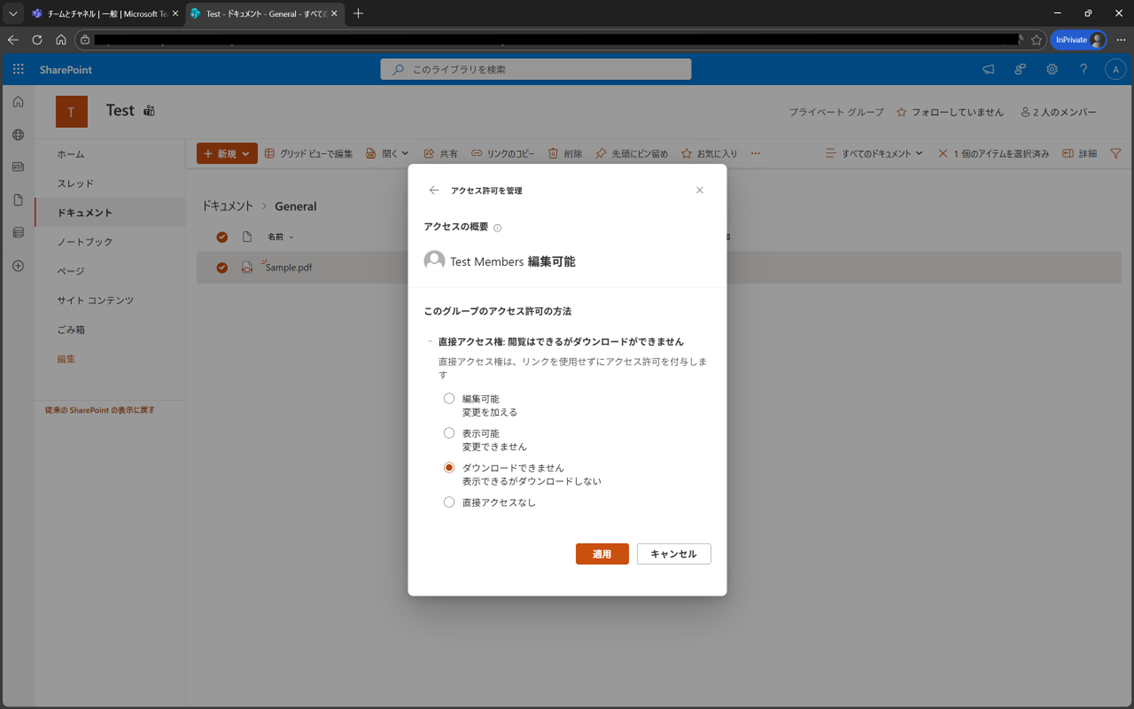
Task: Open the 新規 dropdown button
Action: coord(227,153)
